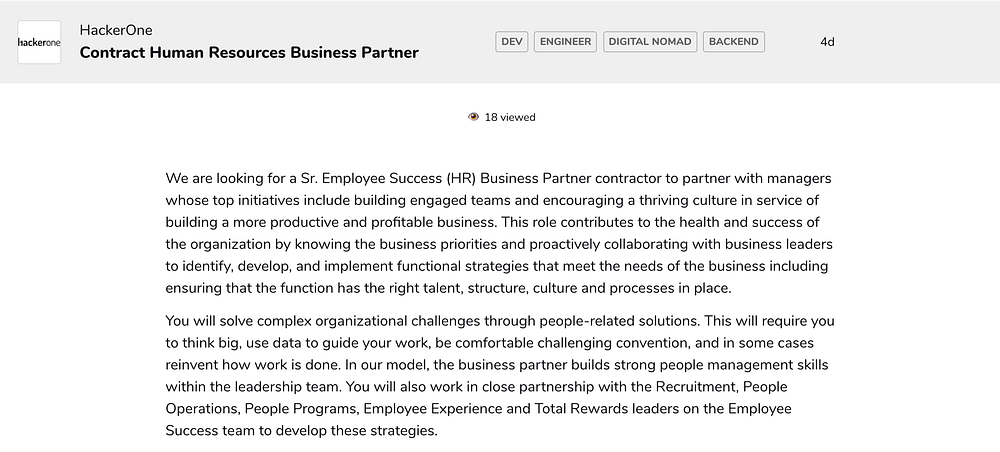Image resolution: width=1000 pixels, height=452 pixels.
Task: Click the 4d posted time label
Action: [827, 42]
